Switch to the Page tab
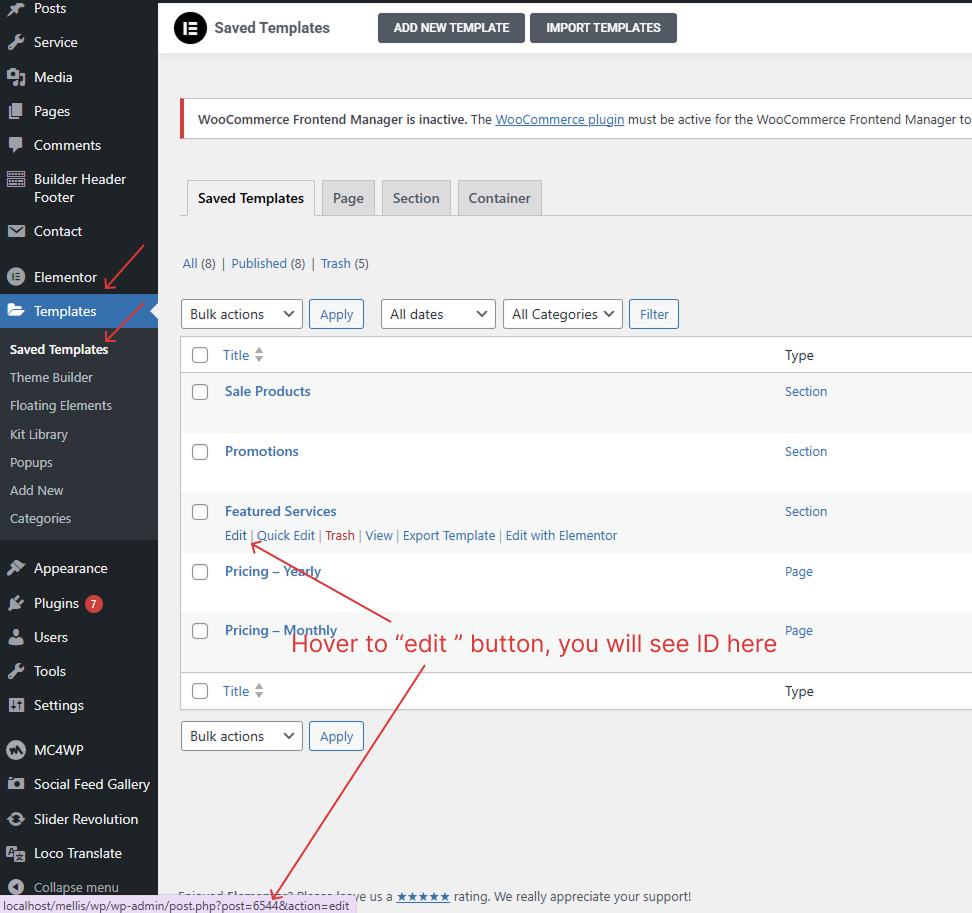This screenshot has height=913, width=972. (348, 198)
